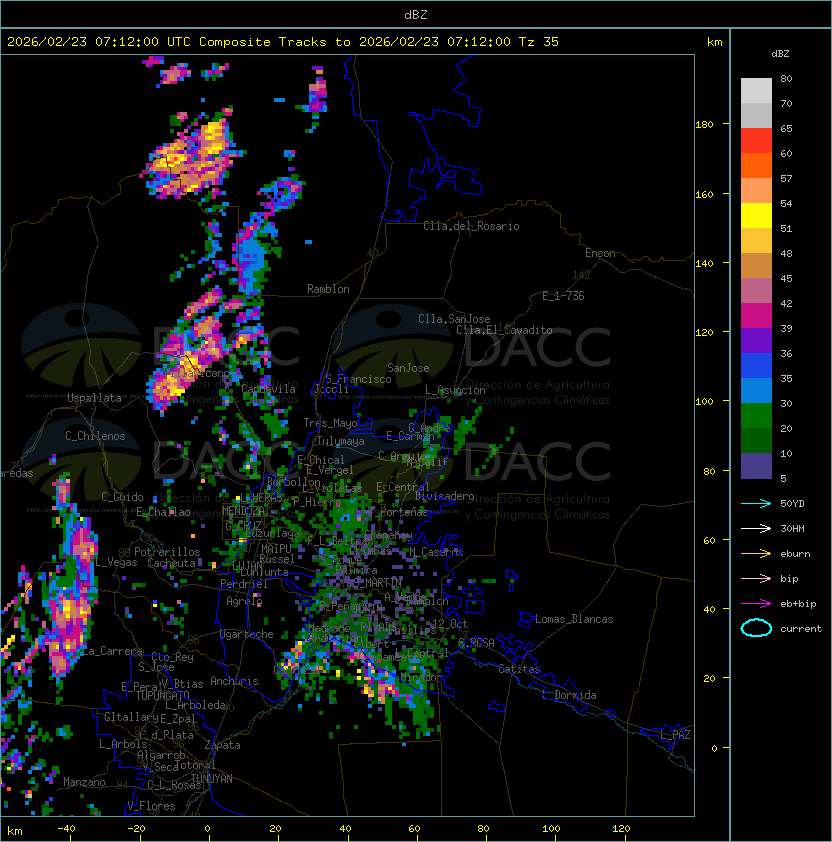This screenshot has height=842, width=832.
Task: Click the Clla.del_Rosario label
Action: point(471,226)
